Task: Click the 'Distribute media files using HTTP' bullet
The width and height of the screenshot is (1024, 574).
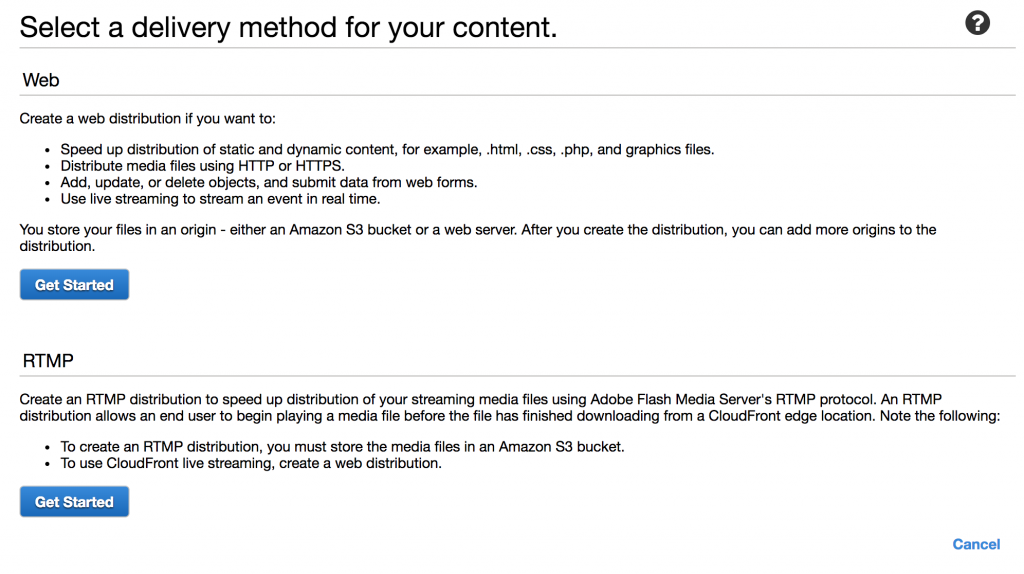Action: 202,166
